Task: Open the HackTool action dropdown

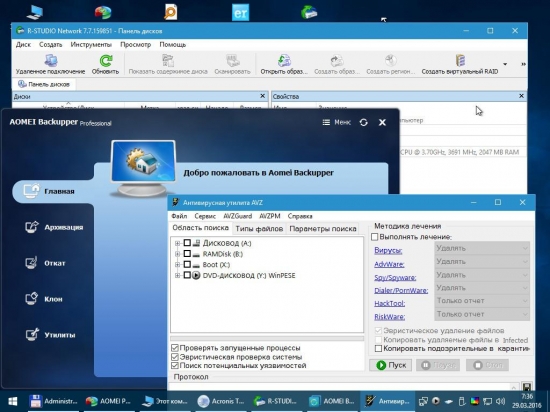Action: tap(482, 301)
